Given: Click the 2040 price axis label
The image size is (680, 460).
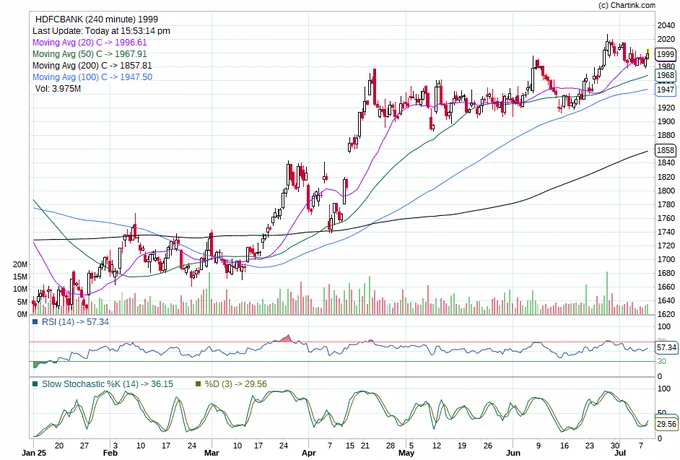Looking at the screenshot, I should 666,26.
